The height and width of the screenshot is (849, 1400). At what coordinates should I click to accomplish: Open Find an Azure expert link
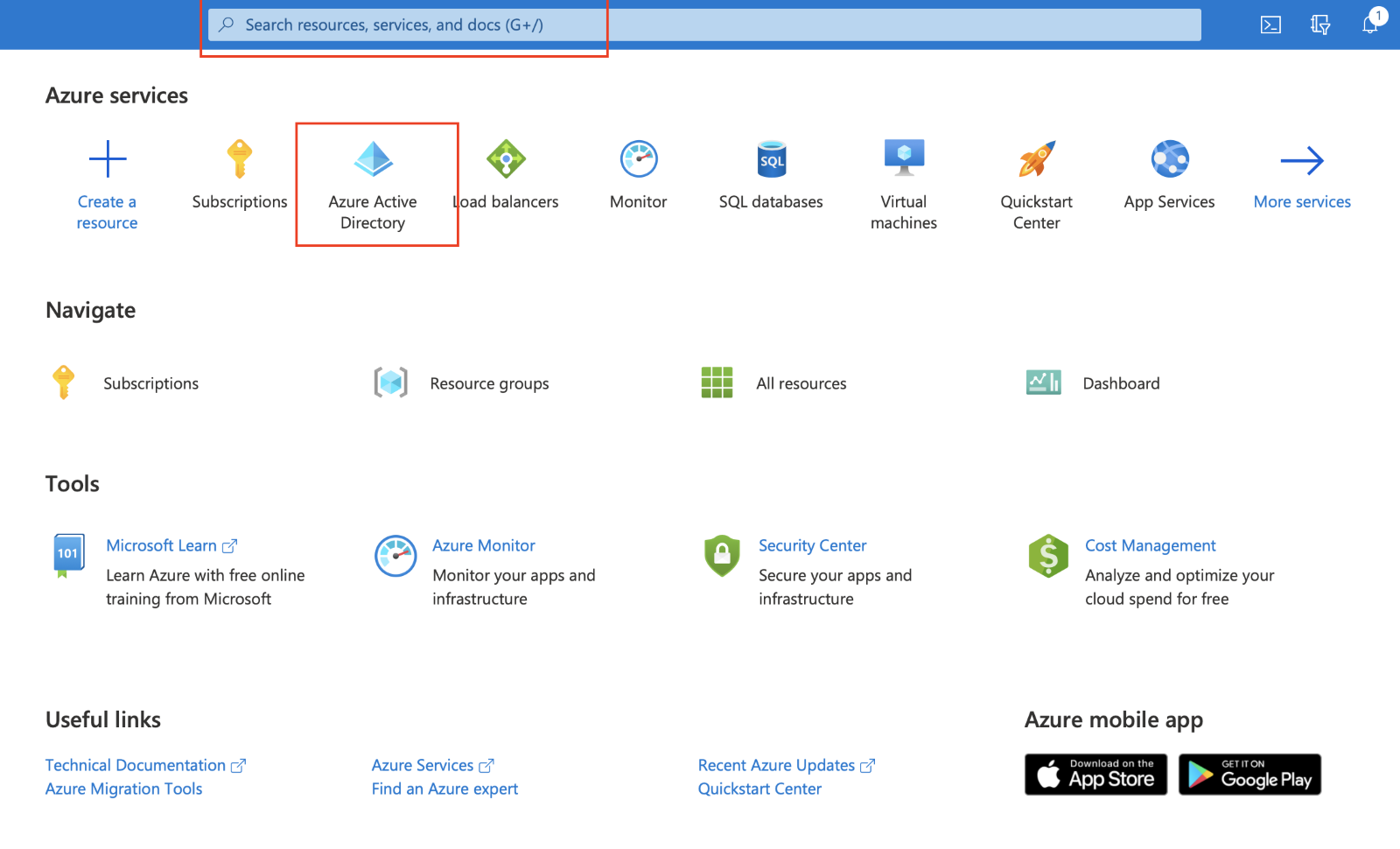[x=444, y=789]
